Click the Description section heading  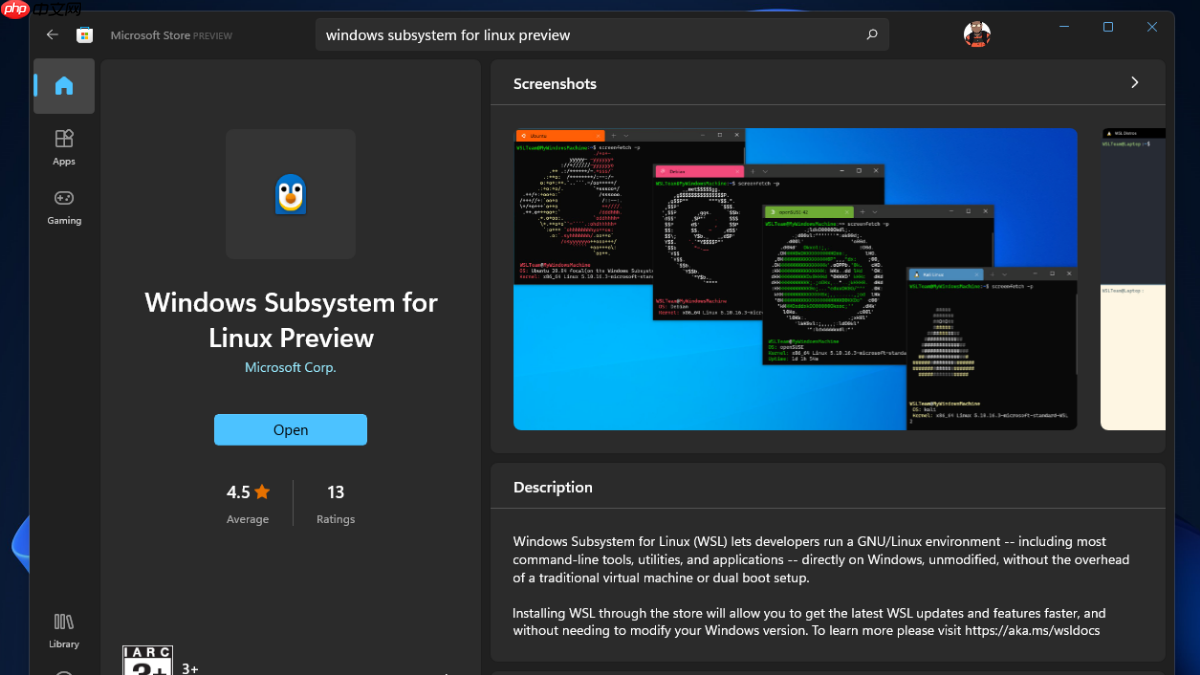click(553, 487)
